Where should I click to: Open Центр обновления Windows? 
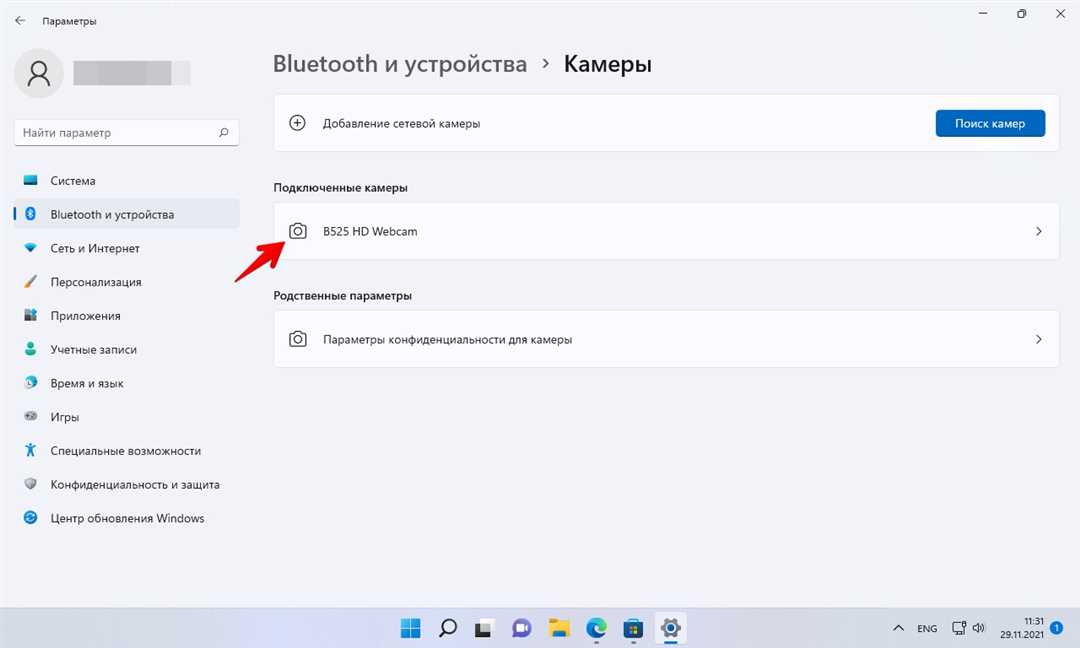[127, 517]
